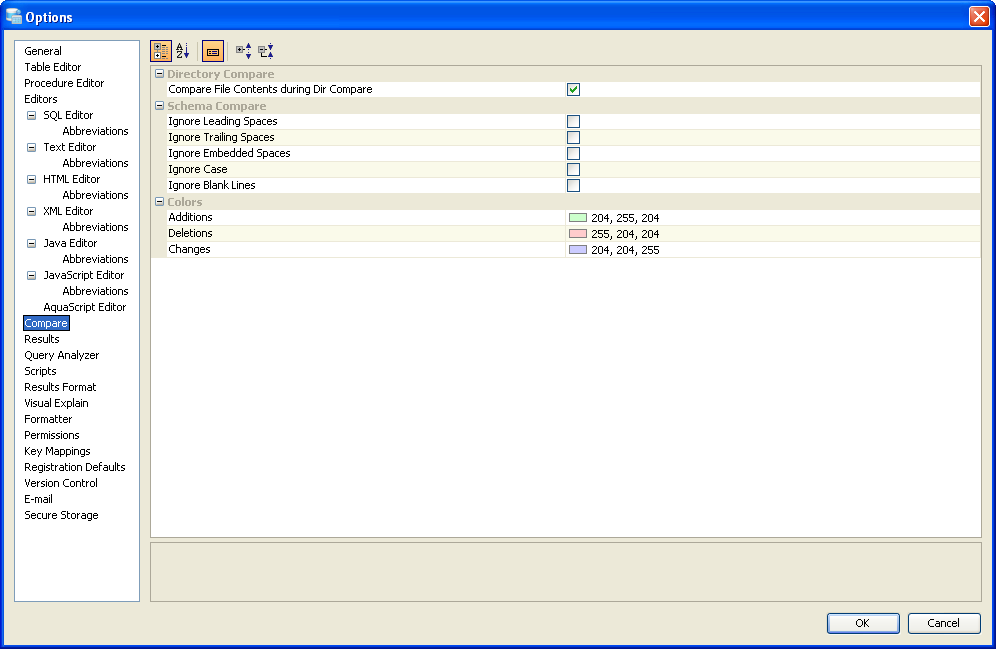Open XML Editor options
Viewport: 996px width, 649px height.
(68, 211)
